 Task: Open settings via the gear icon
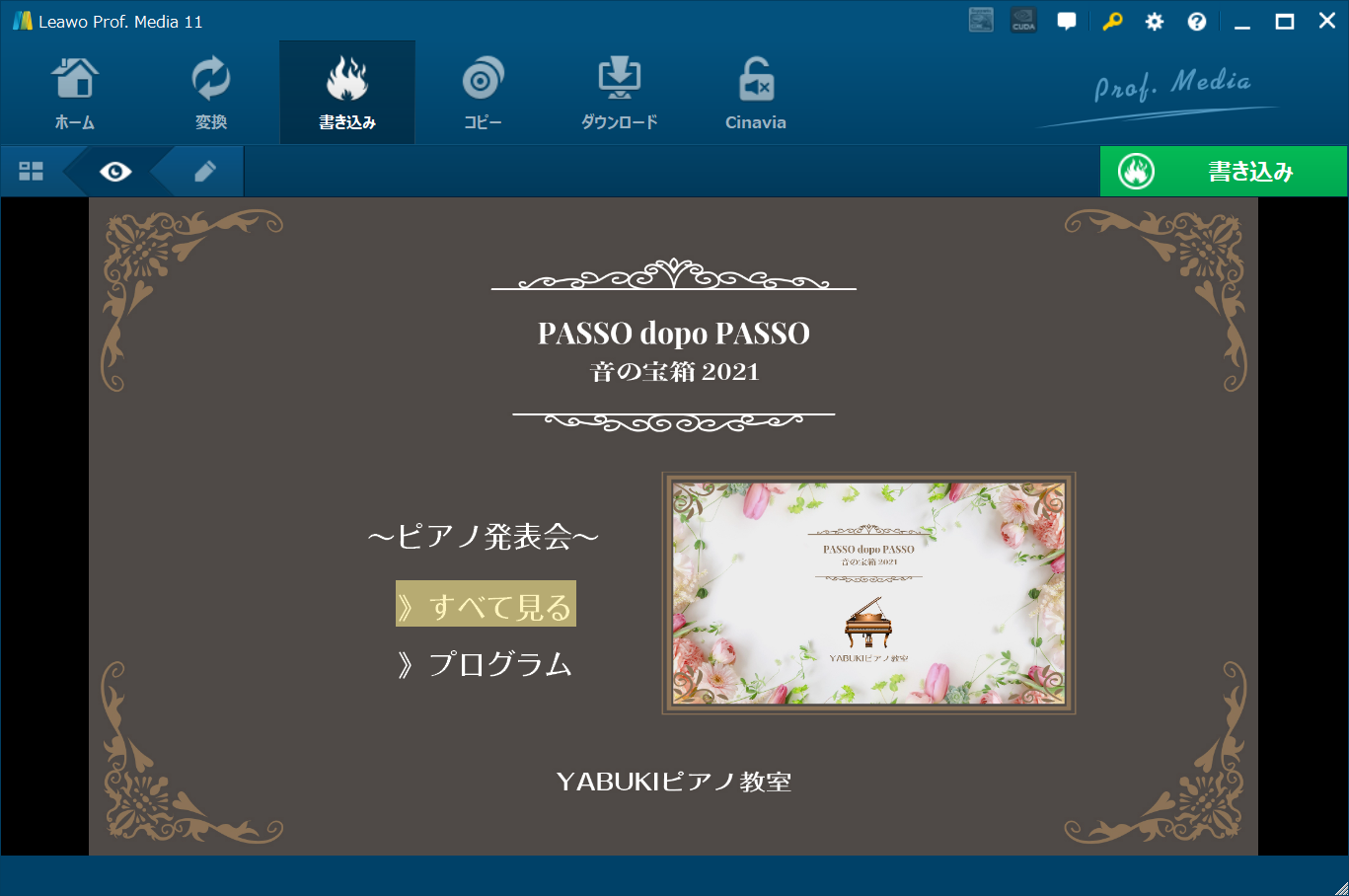click(x=1154, y=21)
